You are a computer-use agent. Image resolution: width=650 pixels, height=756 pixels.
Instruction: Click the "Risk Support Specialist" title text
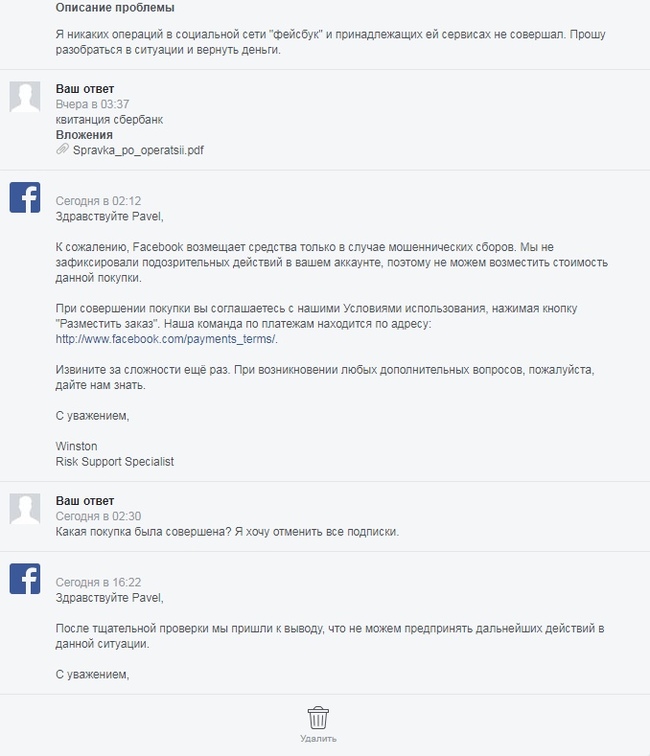click(x=115, y=461)
